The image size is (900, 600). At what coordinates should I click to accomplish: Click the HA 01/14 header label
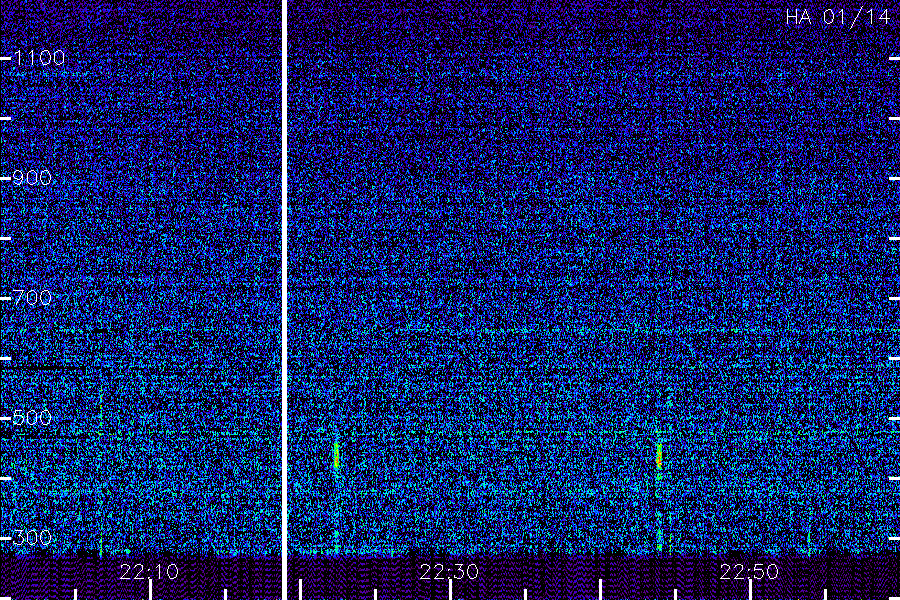point(838,17)
